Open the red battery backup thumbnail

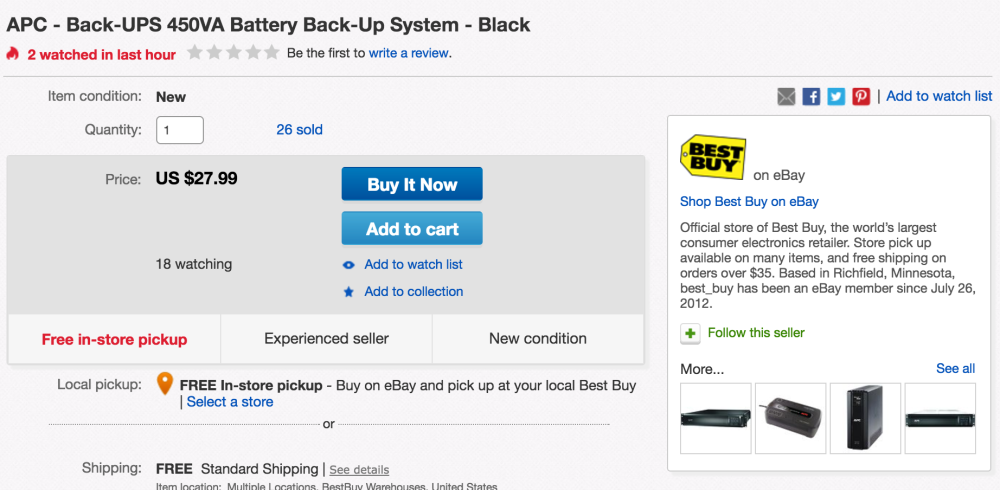(790, 418)
